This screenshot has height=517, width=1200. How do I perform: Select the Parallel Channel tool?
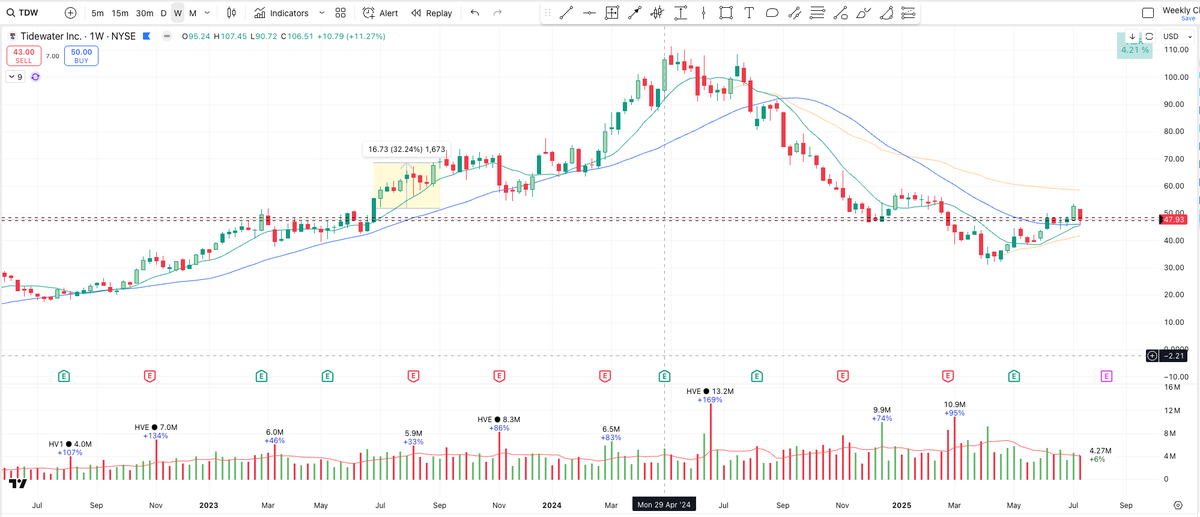point(795,13)
